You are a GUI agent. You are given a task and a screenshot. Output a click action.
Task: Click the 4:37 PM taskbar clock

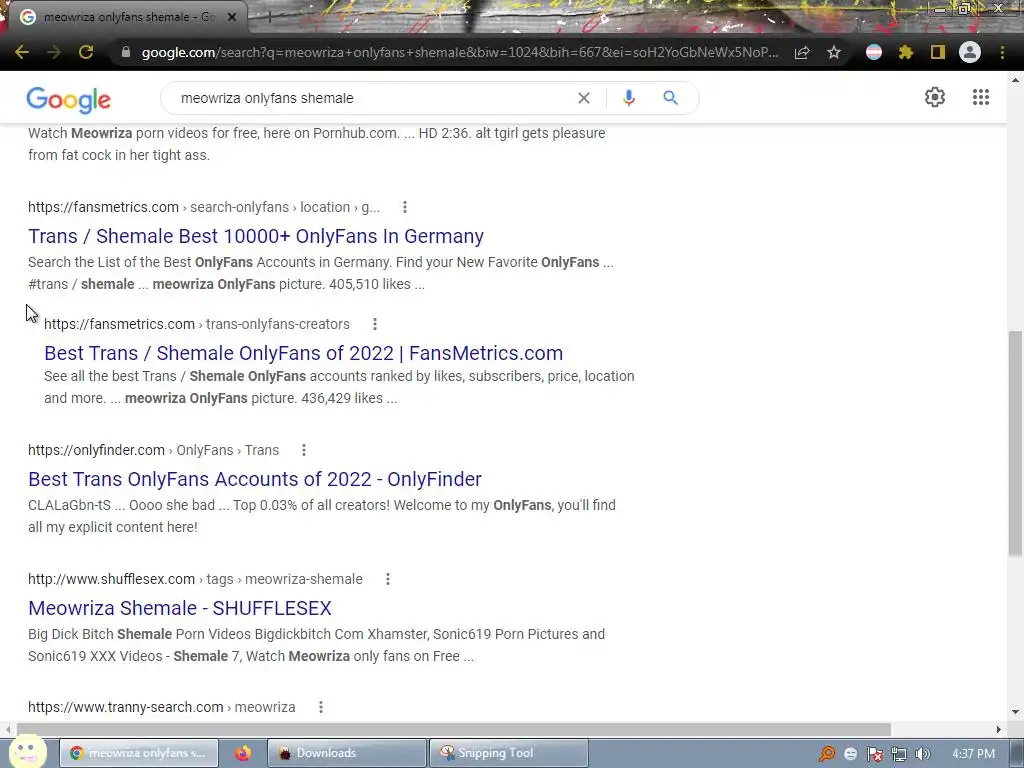[973, 754]
